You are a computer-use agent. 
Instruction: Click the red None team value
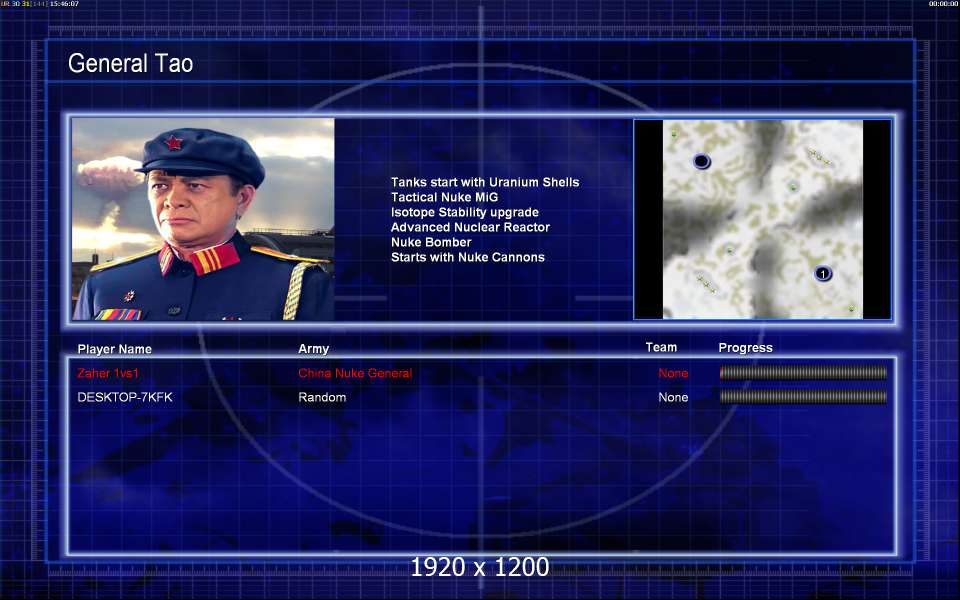pos(673,373)
